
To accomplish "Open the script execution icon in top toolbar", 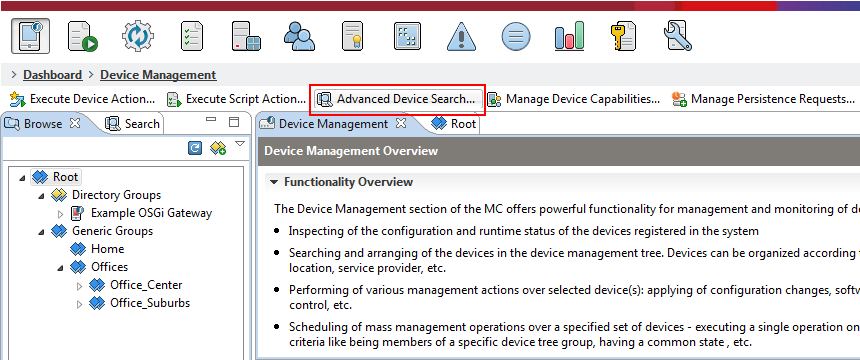I will tap(82, 37).
